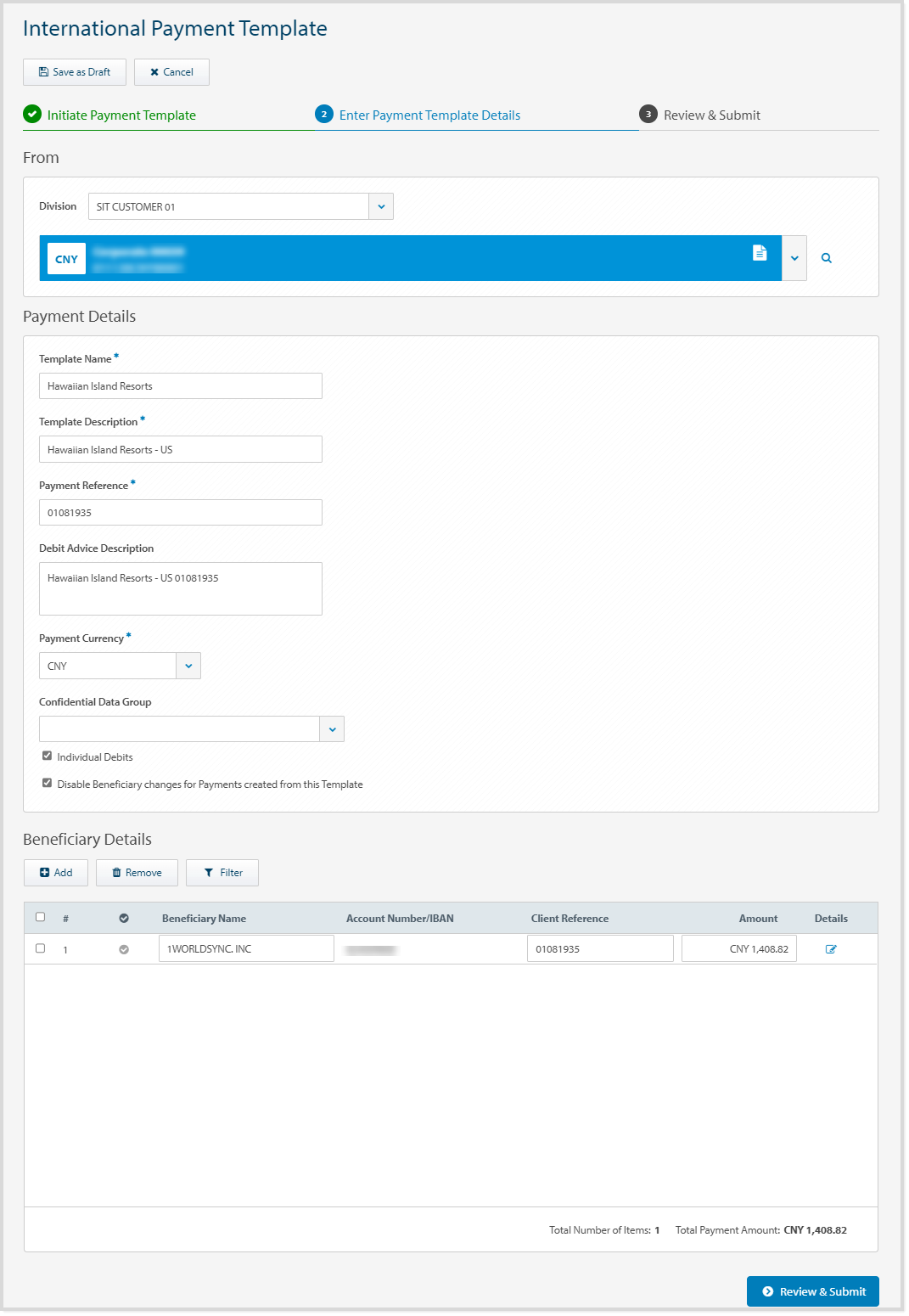Click the Save as Draft disk icon

[x=42, y=72]
